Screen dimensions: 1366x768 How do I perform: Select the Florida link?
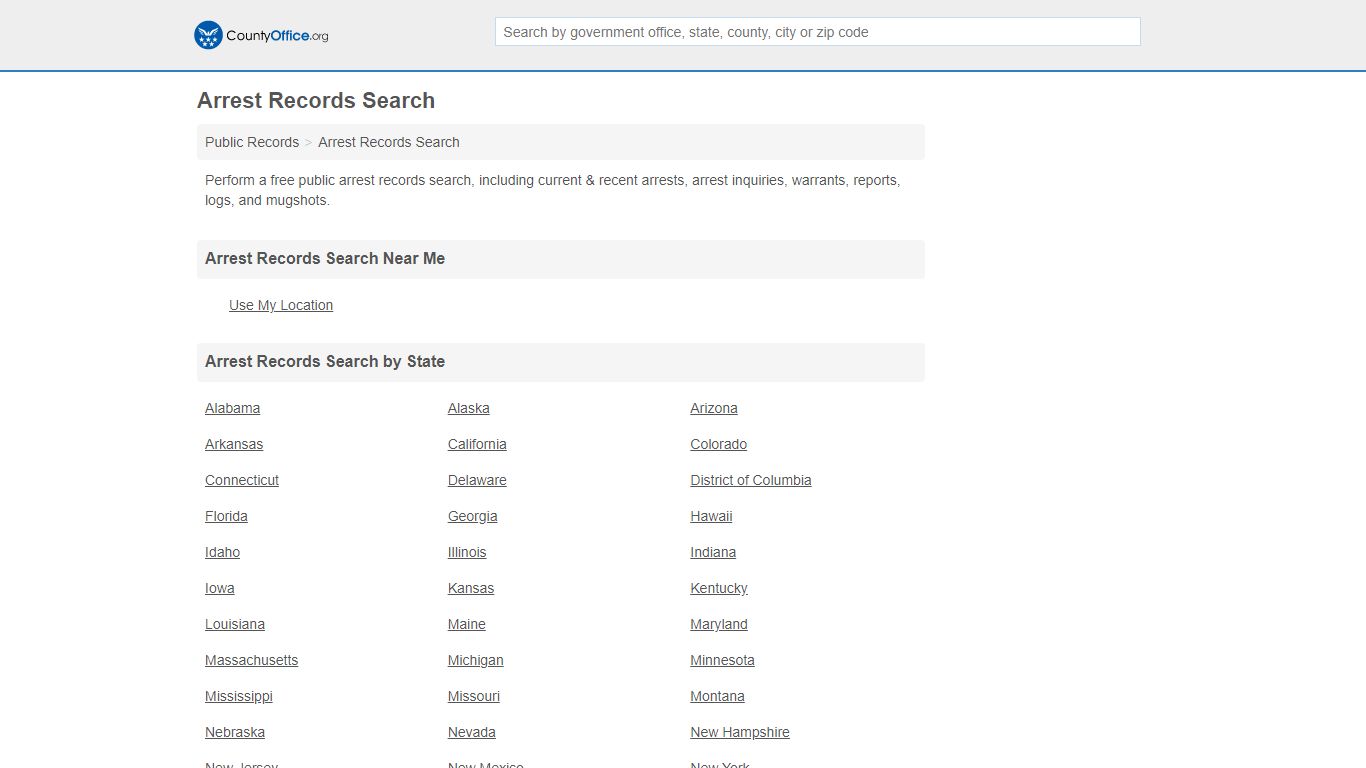226,516
